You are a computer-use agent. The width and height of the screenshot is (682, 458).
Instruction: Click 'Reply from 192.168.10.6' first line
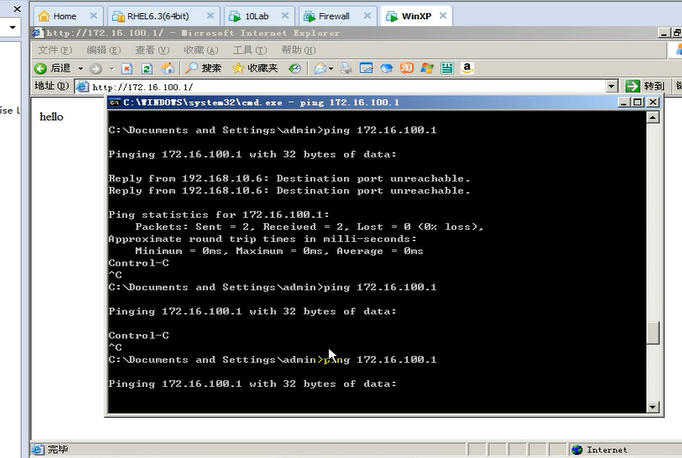pyautogui.click(x=289, y=178)
